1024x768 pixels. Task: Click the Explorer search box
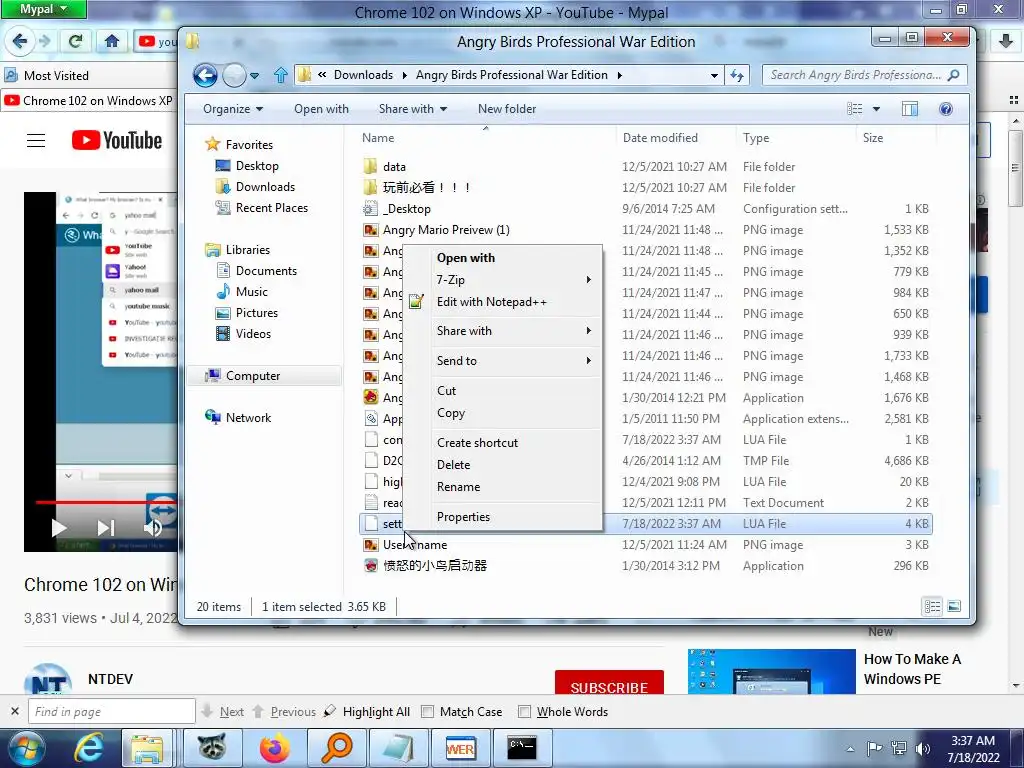click(864, 75)
